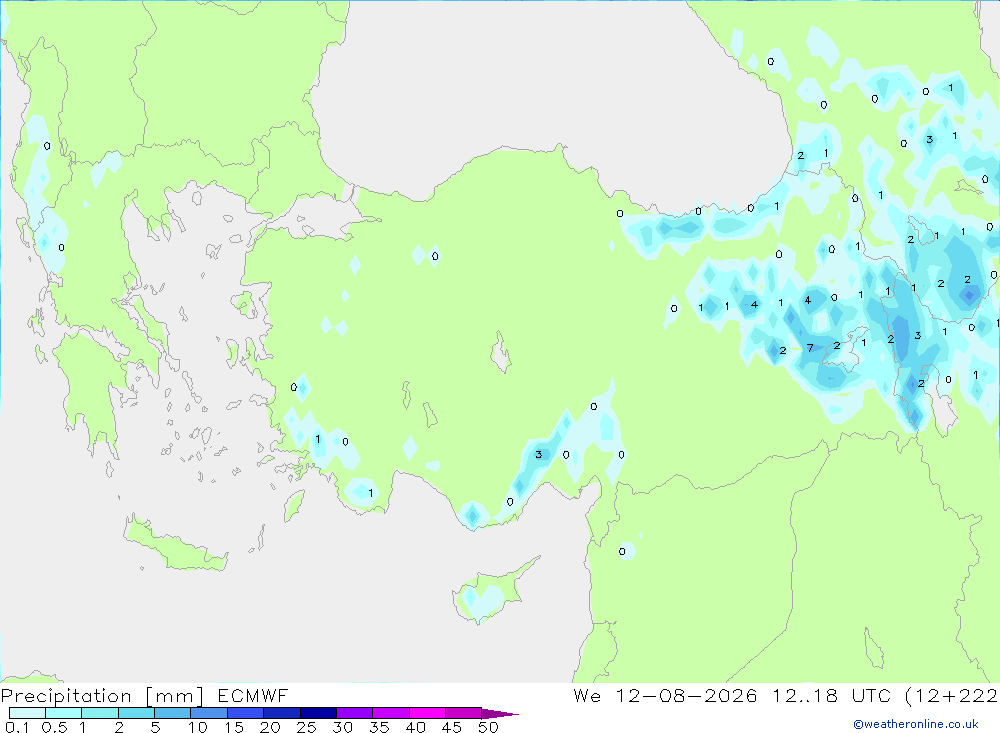Click the '12..18 UTC' time text
The image size is (1000, 733).
(831, 695)
